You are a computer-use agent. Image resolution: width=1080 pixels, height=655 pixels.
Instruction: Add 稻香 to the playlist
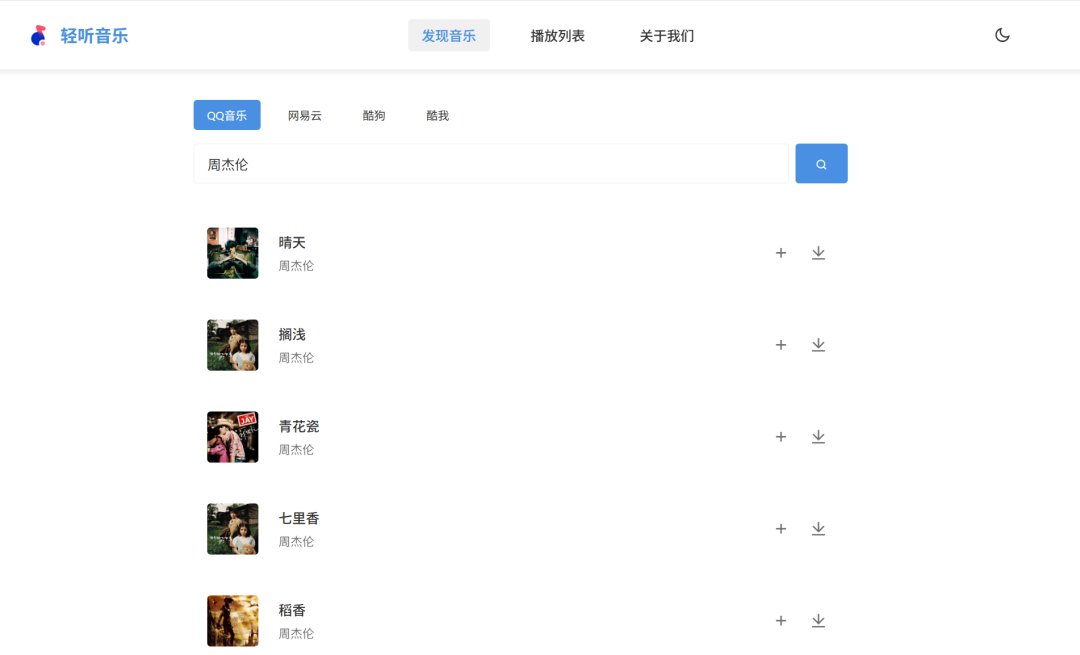[x=781, y=621]
